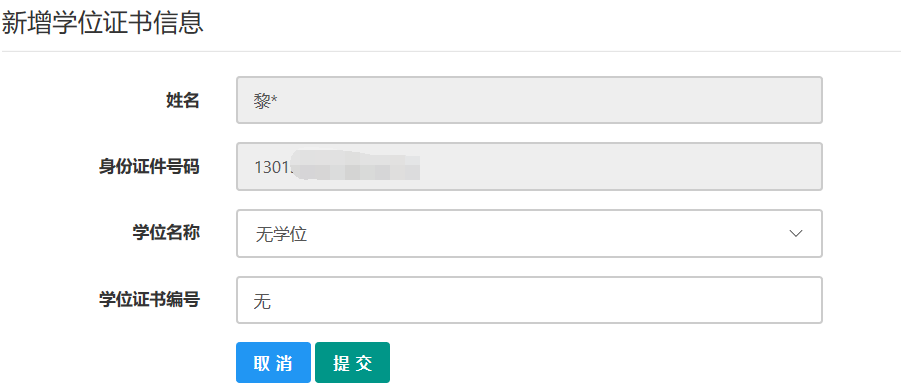Click the 新增学位证书信息 page heading
This screenshot has height=387, width=907.
pos(103,23)
